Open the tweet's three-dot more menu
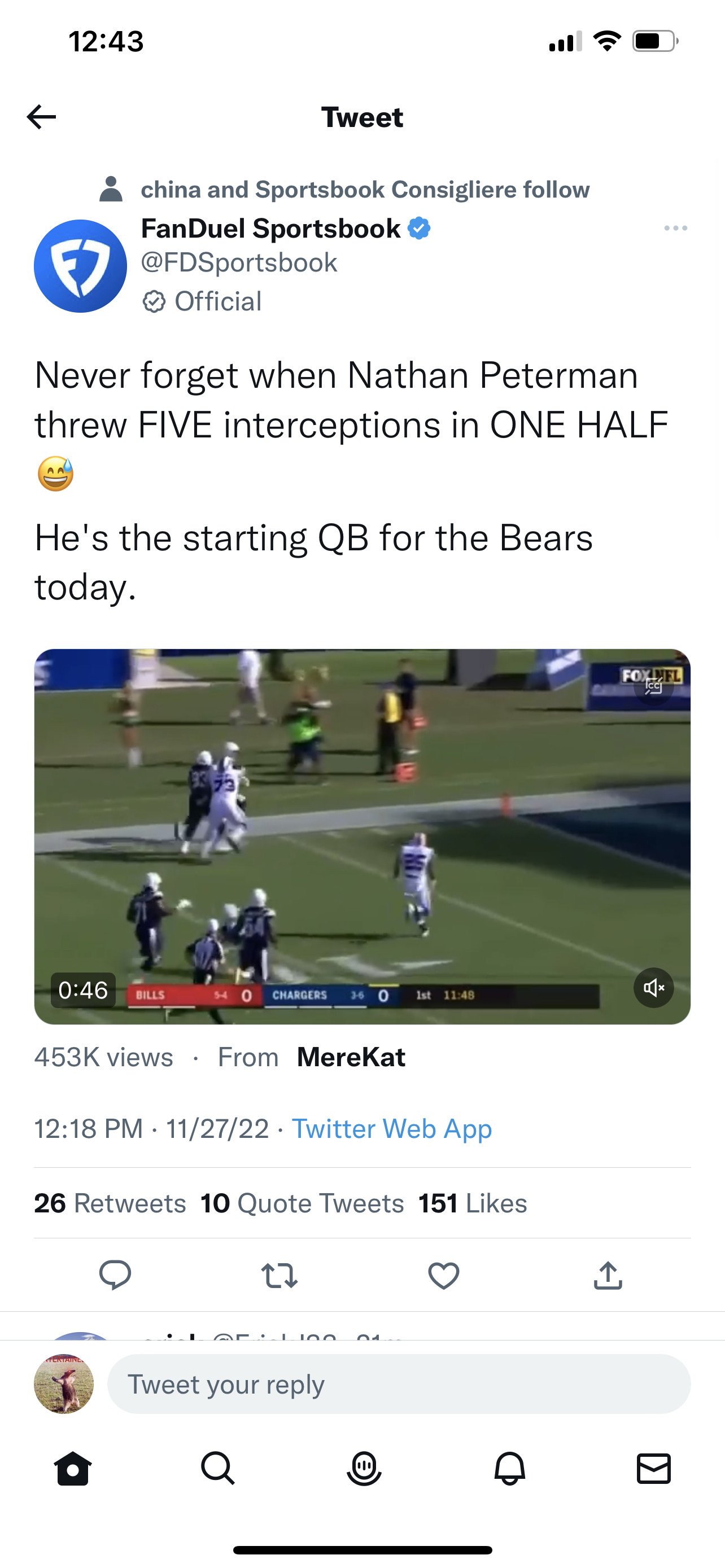Viewport: 725px width, 1568px height. tap(675, 228)
